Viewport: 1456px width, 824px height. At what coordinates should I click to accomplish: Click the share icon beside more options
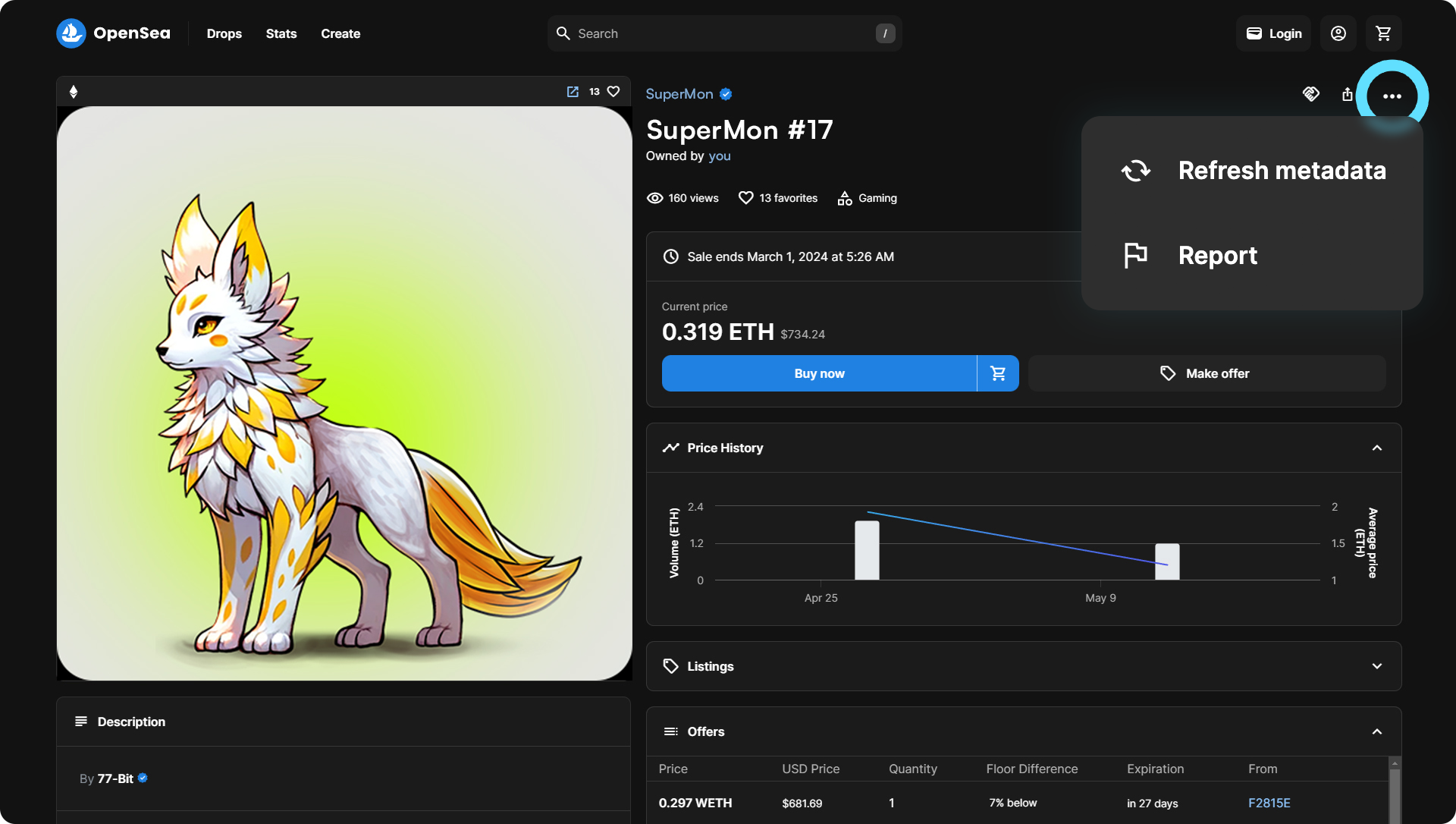coord(1347,94)
